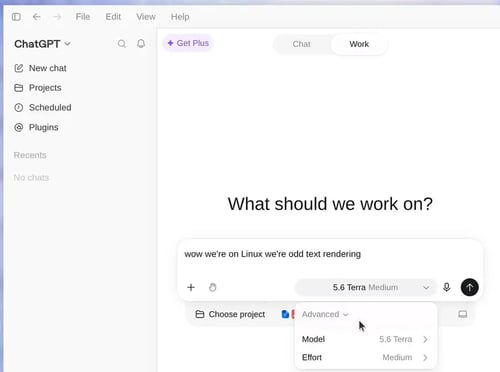Open notifications bell icon
Screen dimensions: 500x372
coord(141,44)
